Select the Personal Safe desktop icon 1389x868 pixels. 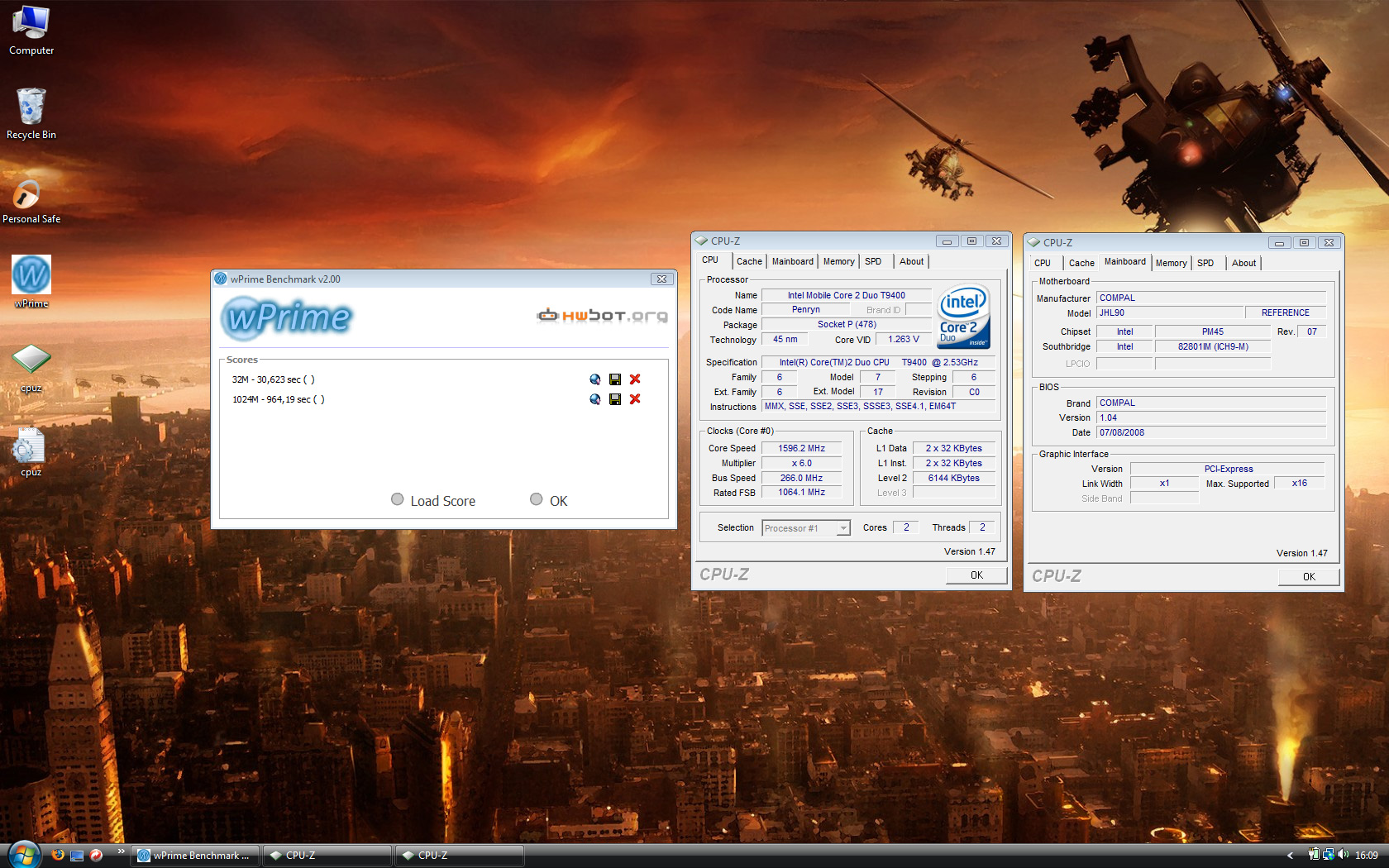pyautogui.click(x=31, y=201)
